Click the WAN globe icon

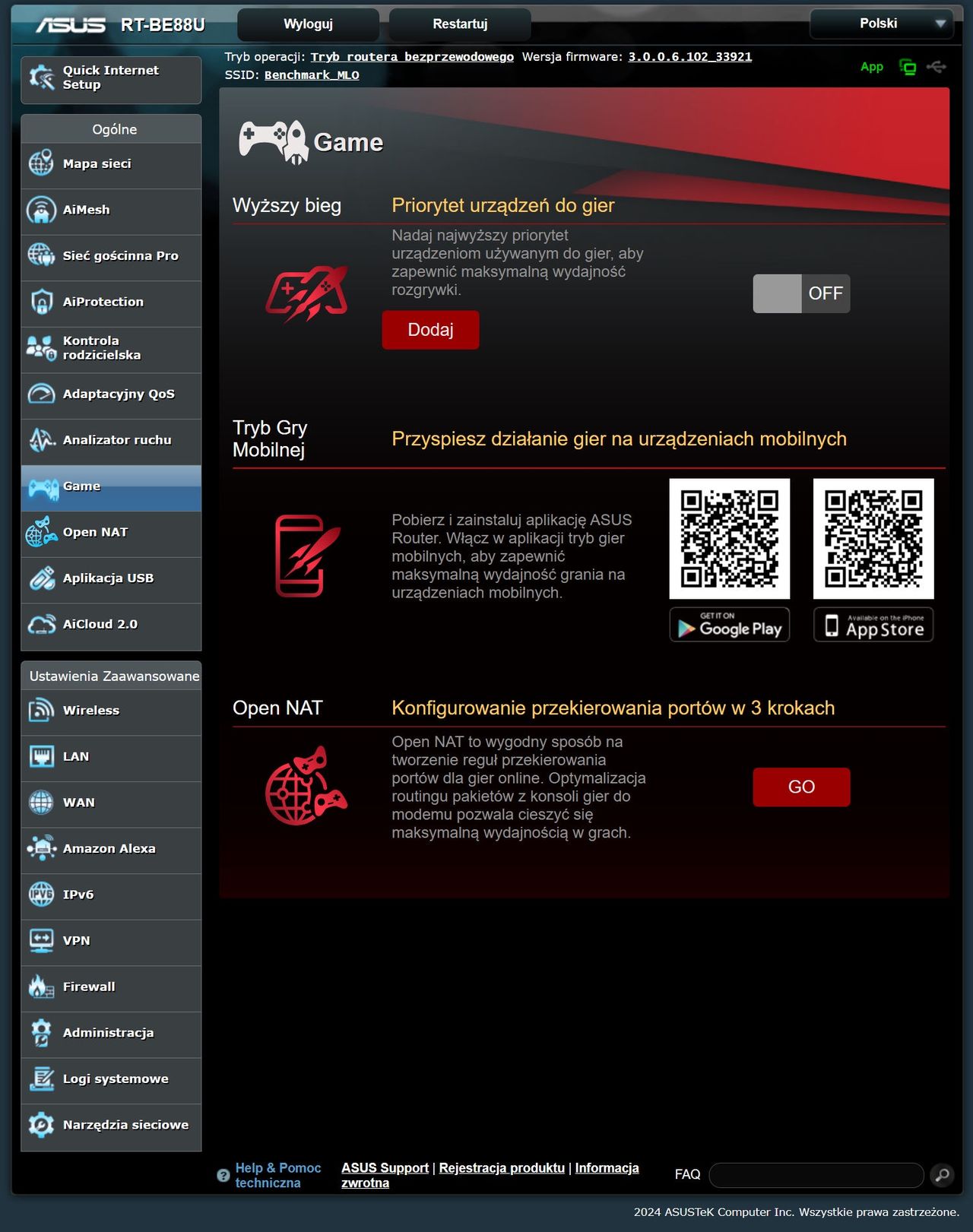41,803
